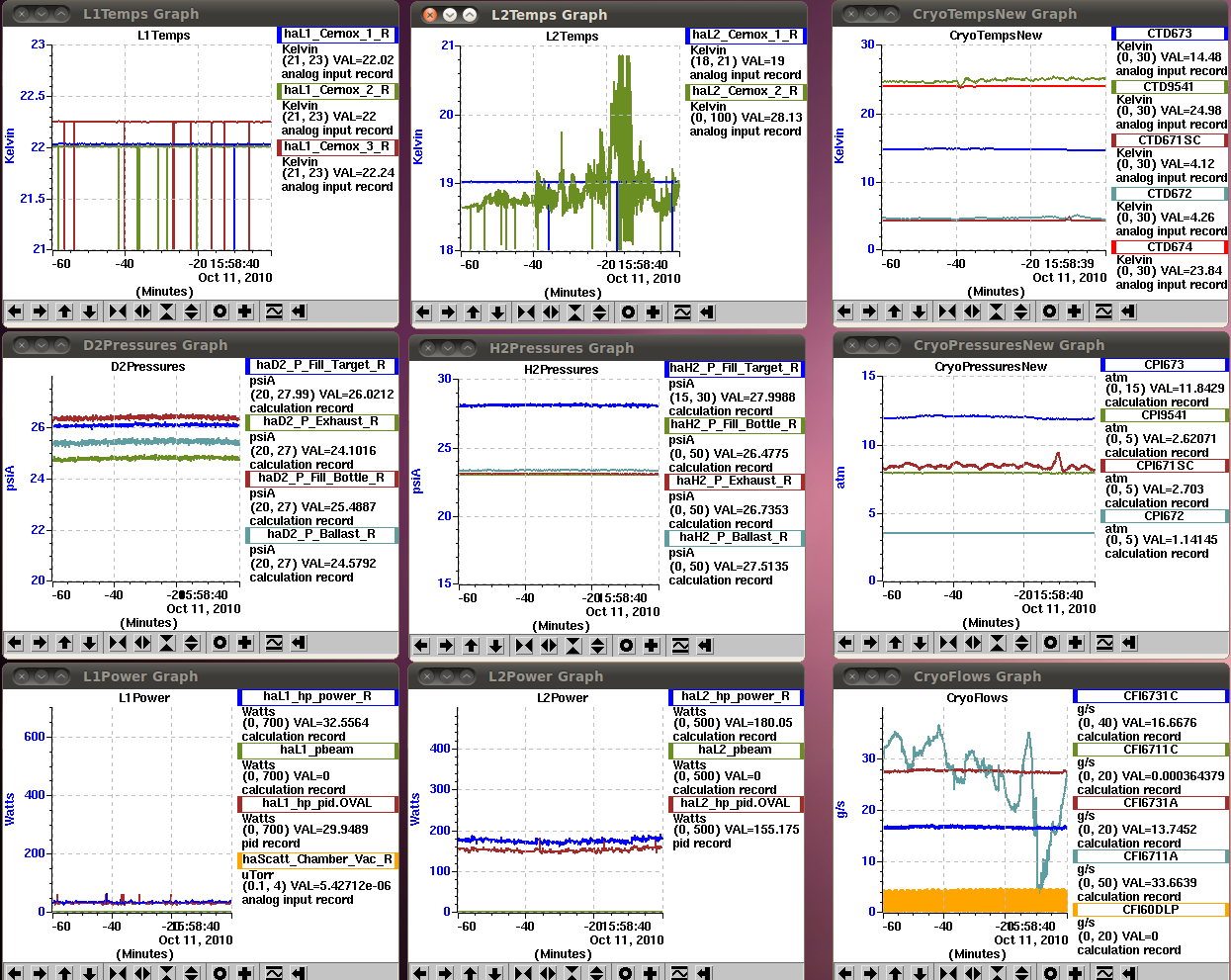Plus icon in D2Pressures Graph toolbar

point(245,643)
